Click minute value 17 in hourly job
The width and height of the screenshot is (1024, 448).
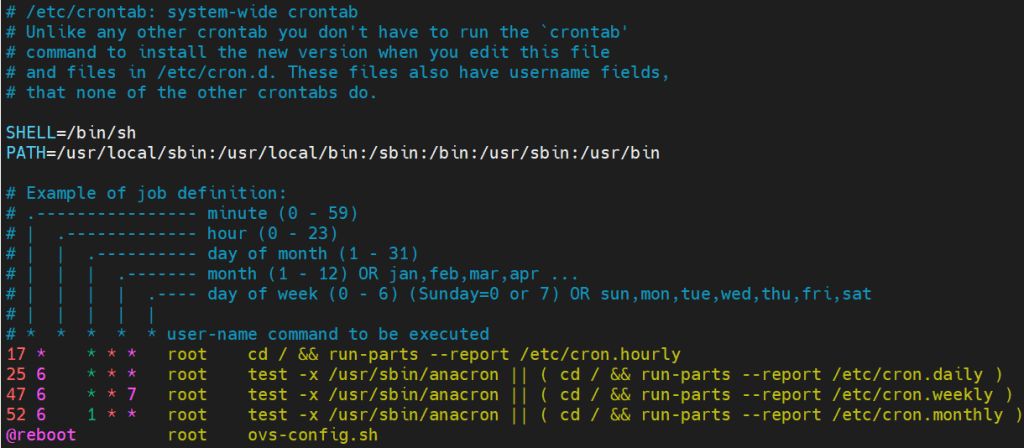16,354
